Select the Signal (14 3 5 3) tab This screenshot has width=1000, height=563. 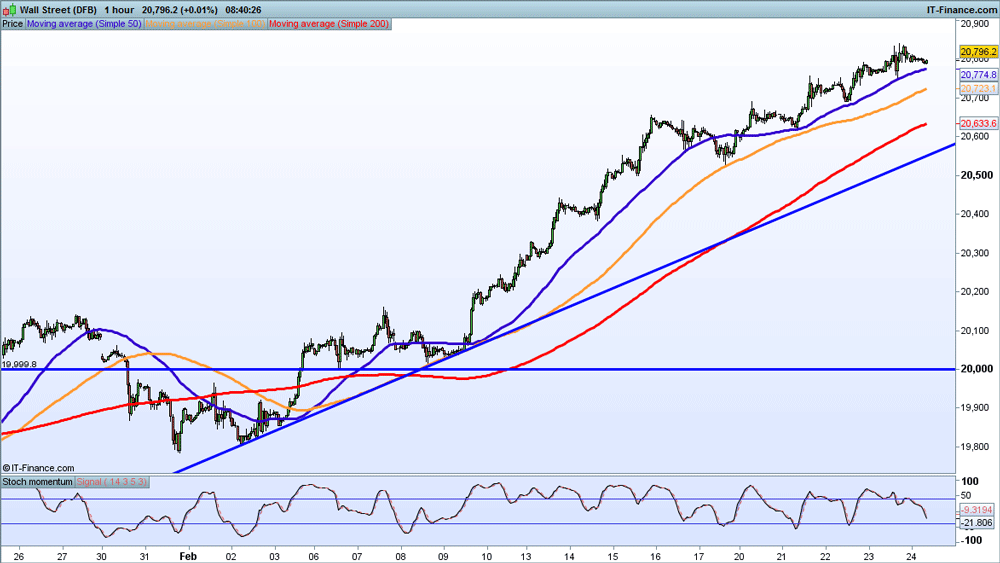pos(112,481)
